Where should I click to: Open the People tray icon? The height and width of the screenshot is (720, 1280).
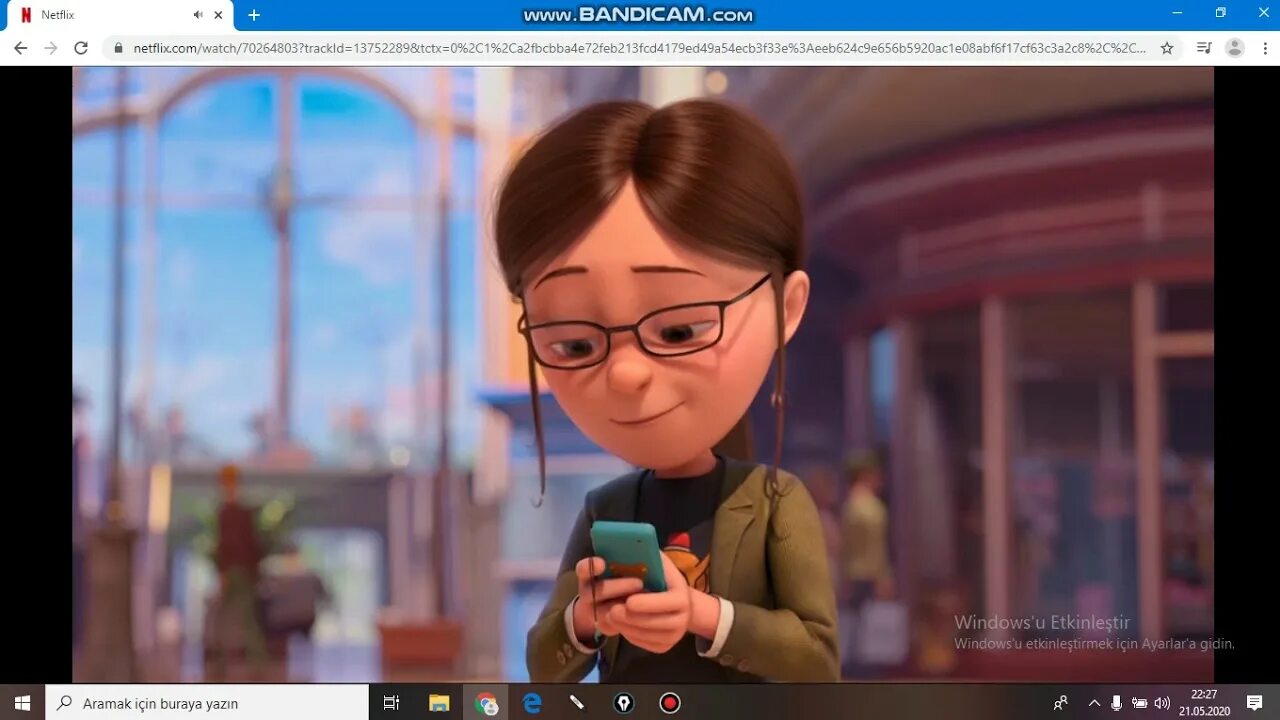[1061, 703]
